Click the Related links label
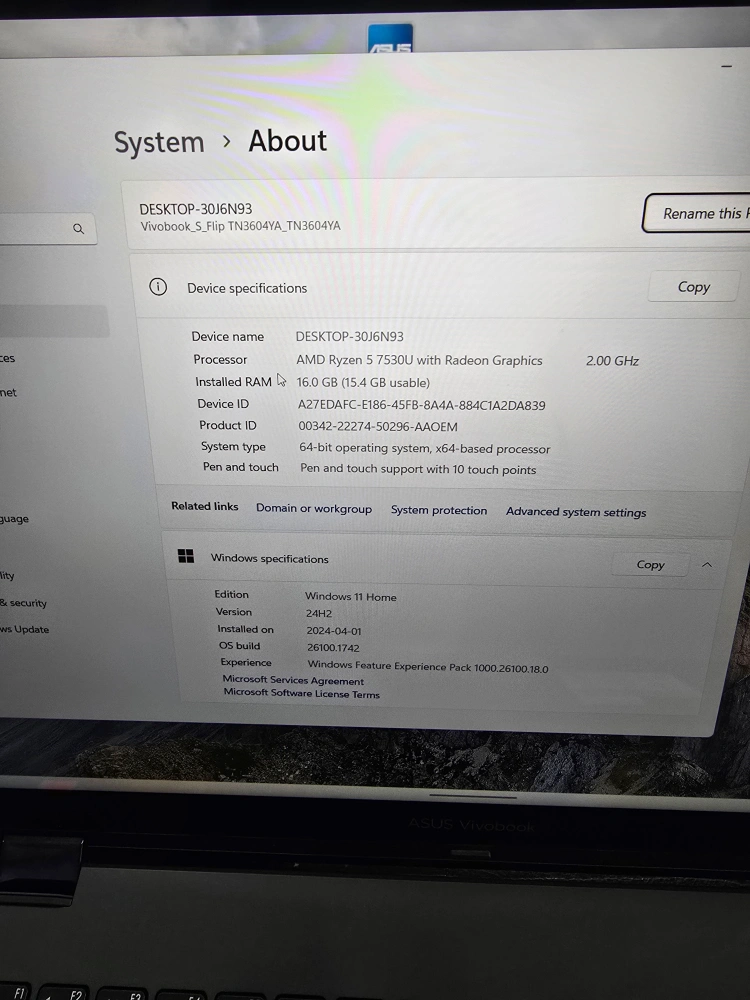750x1000 pixels. 205,506
